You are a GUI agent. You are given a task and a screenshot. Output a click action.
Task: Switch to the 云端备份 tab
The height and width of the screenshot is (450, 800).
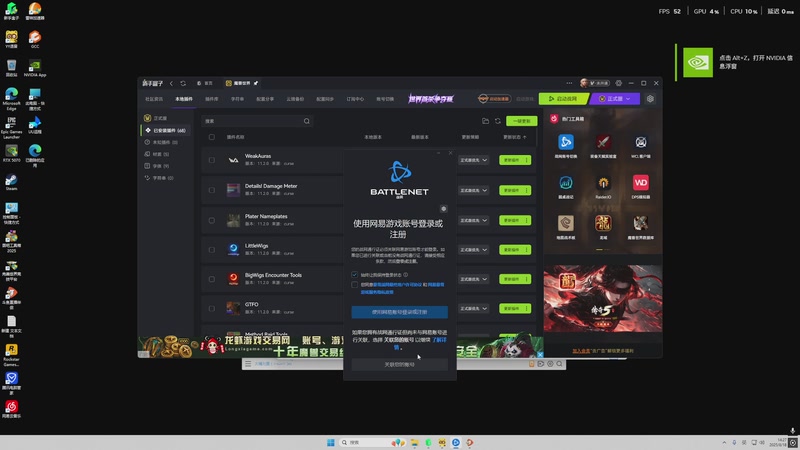click(x=295, y=99)
